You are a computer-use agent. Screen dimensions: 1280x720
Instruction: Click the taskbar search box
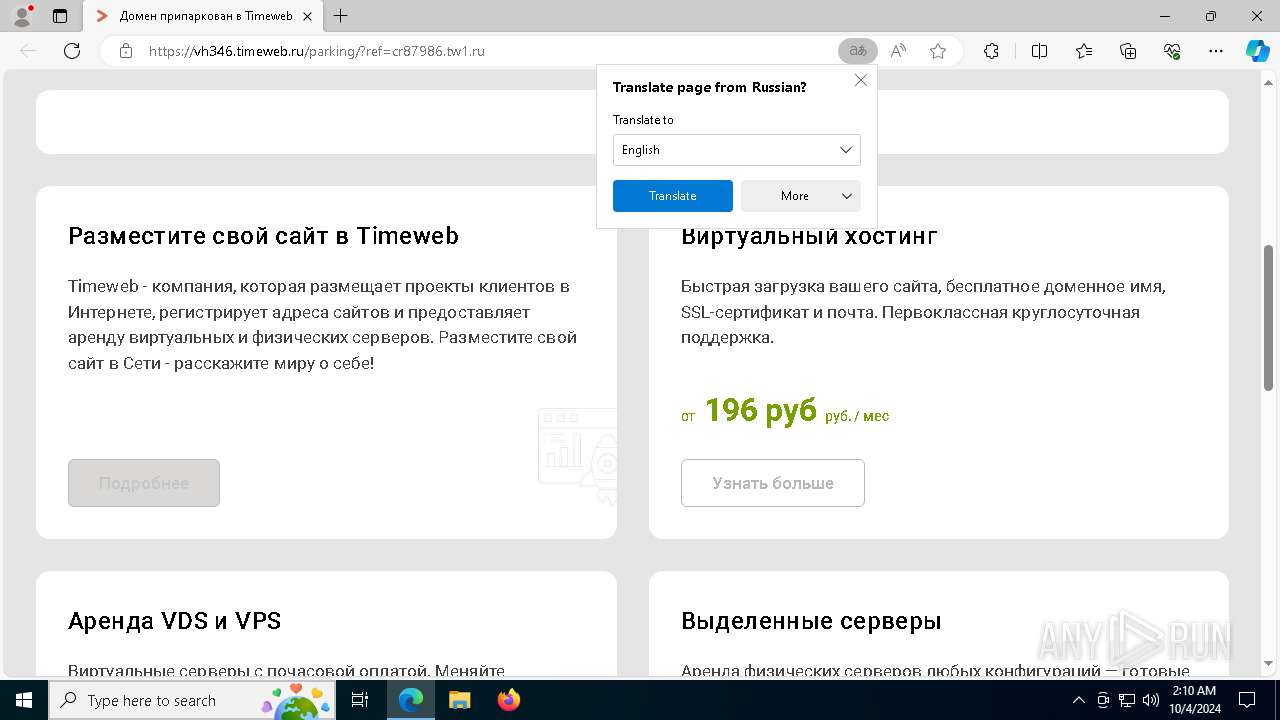[x=194, y=700]
